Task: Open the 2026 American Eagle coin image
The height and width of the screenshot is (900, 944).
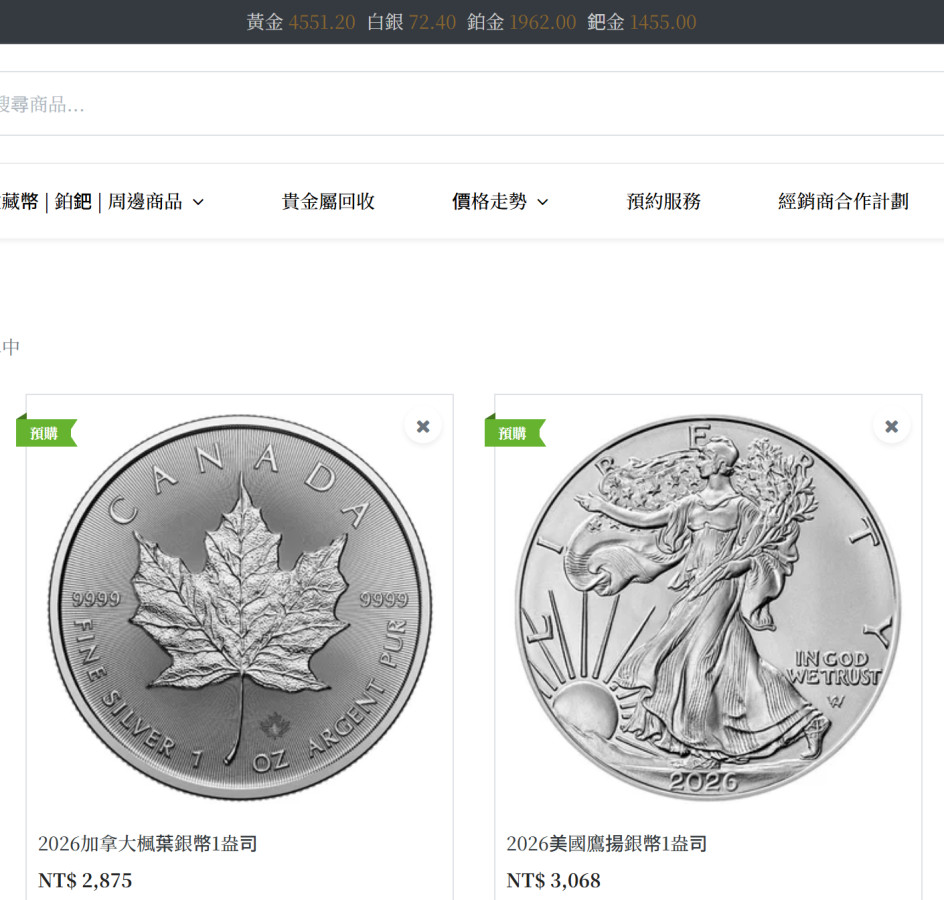Action: pyautogui.click(x=708, y=607)
